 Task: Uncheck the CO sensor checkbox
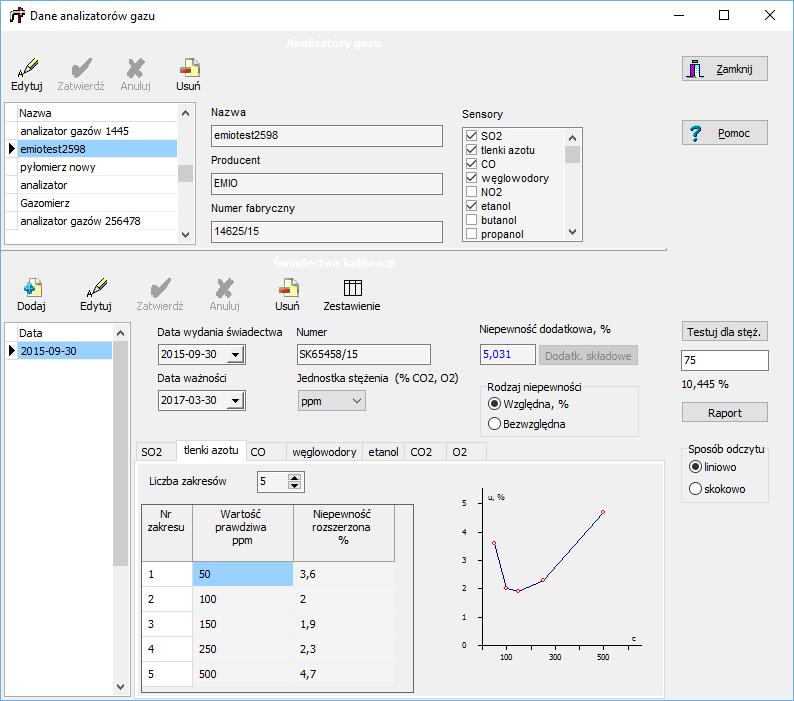tap(471, 164)
